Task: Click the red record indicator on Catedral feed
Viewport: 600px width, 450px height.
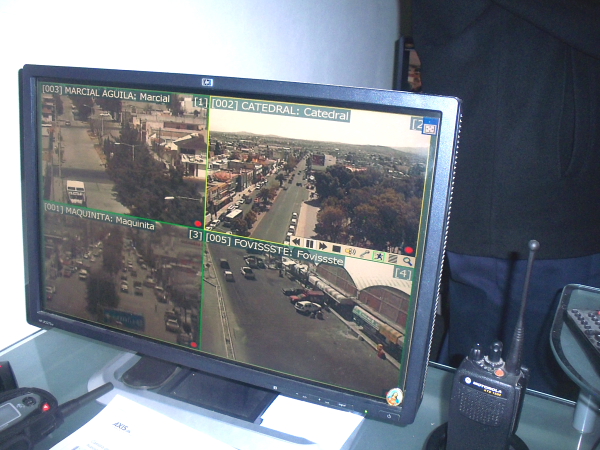Action: [409, 249]
